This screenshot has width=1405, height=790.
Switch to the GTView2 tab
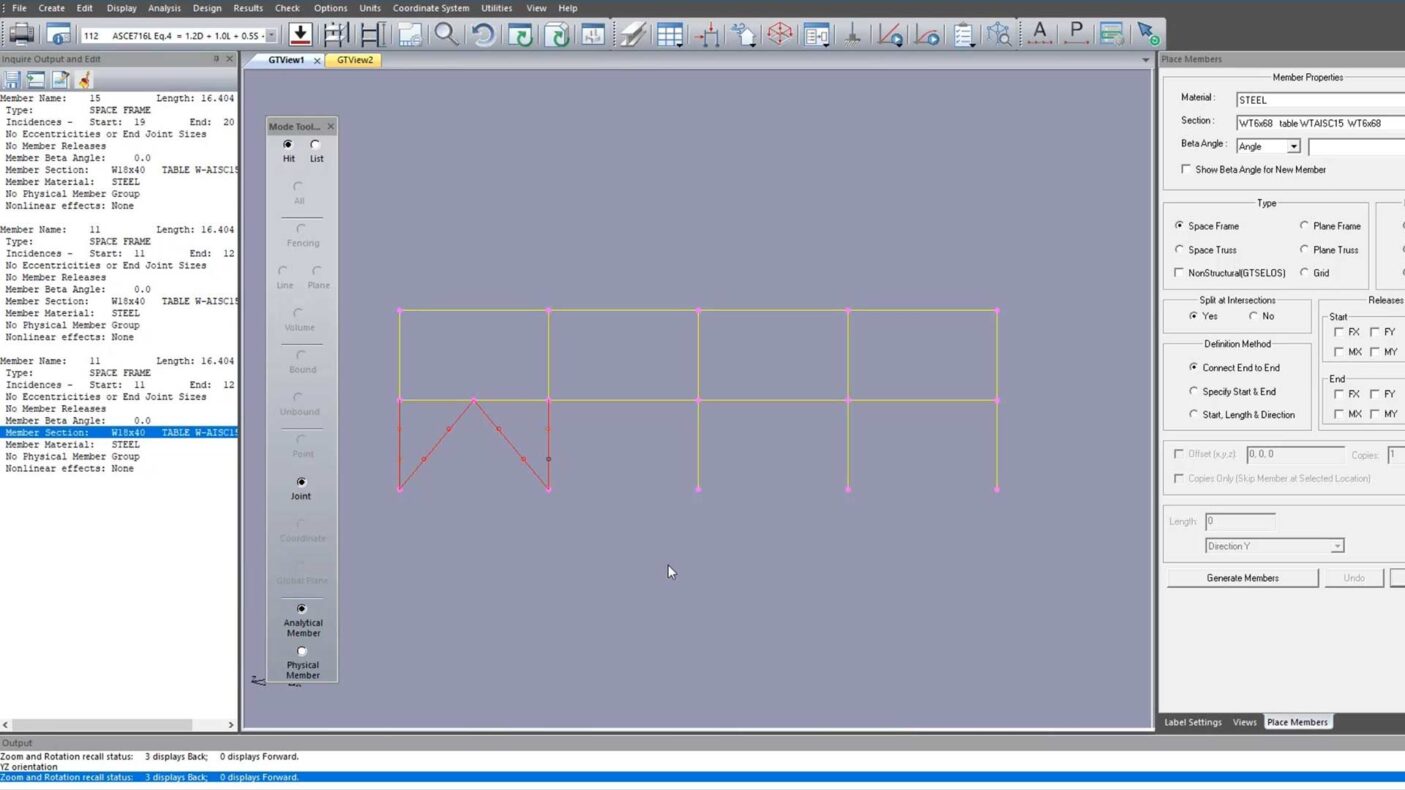(x=354, y=60)
